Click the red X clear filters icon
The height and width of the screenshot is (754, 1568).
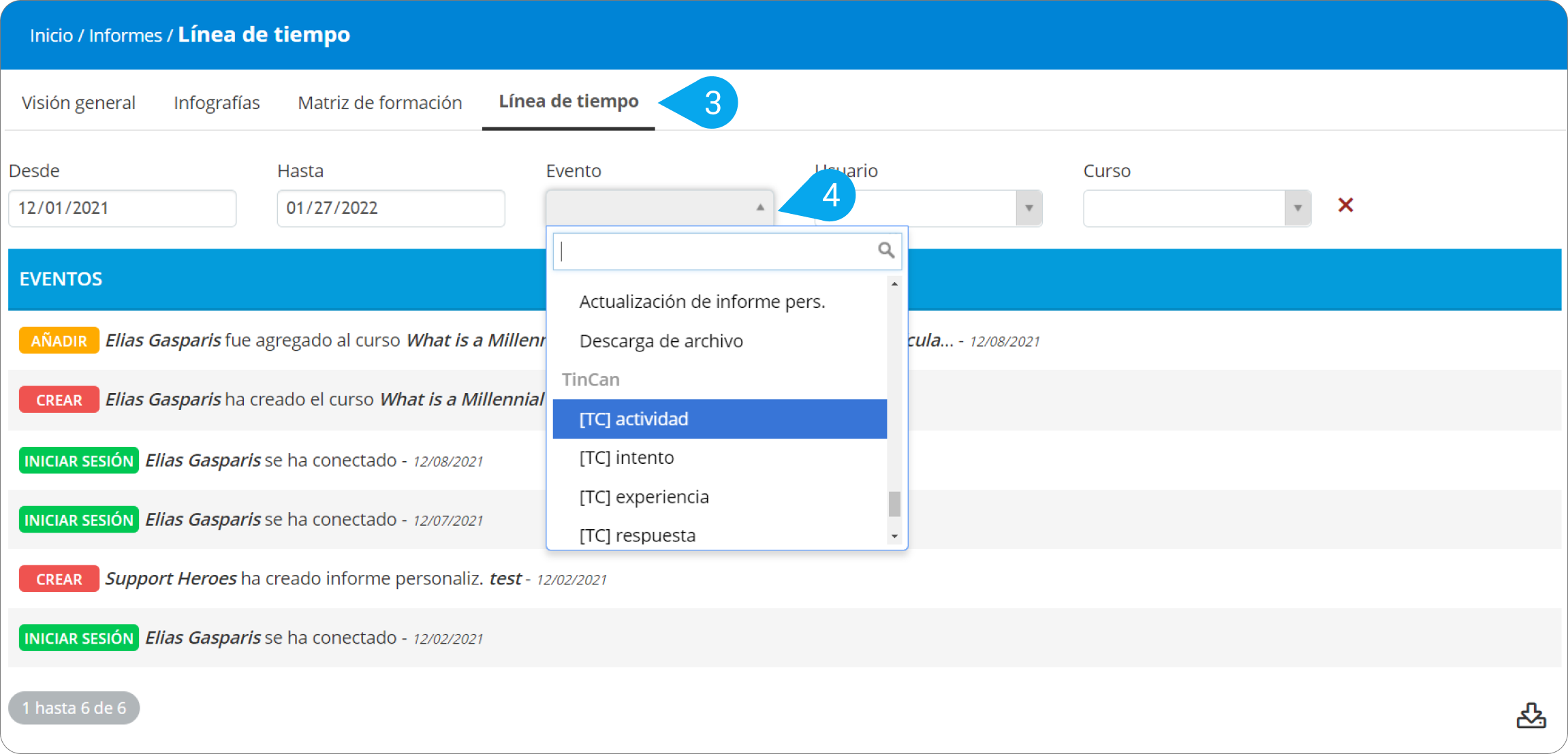pyautogui.click(x=1345, y=205)
